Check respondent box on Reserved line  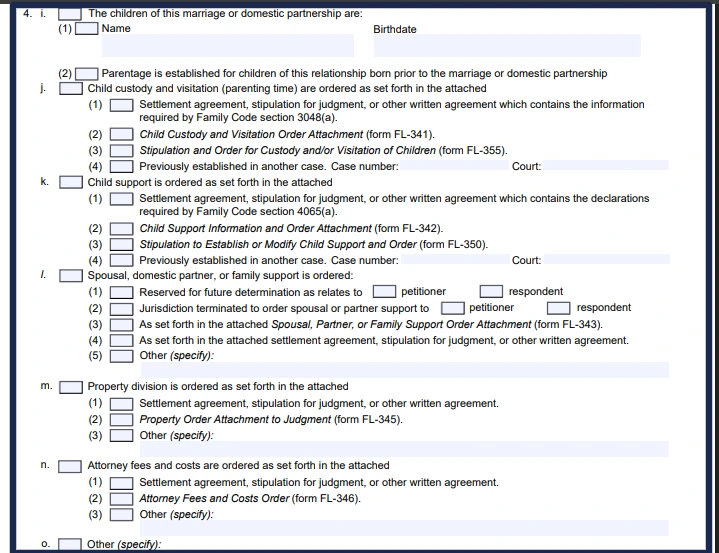pos(491,292)
